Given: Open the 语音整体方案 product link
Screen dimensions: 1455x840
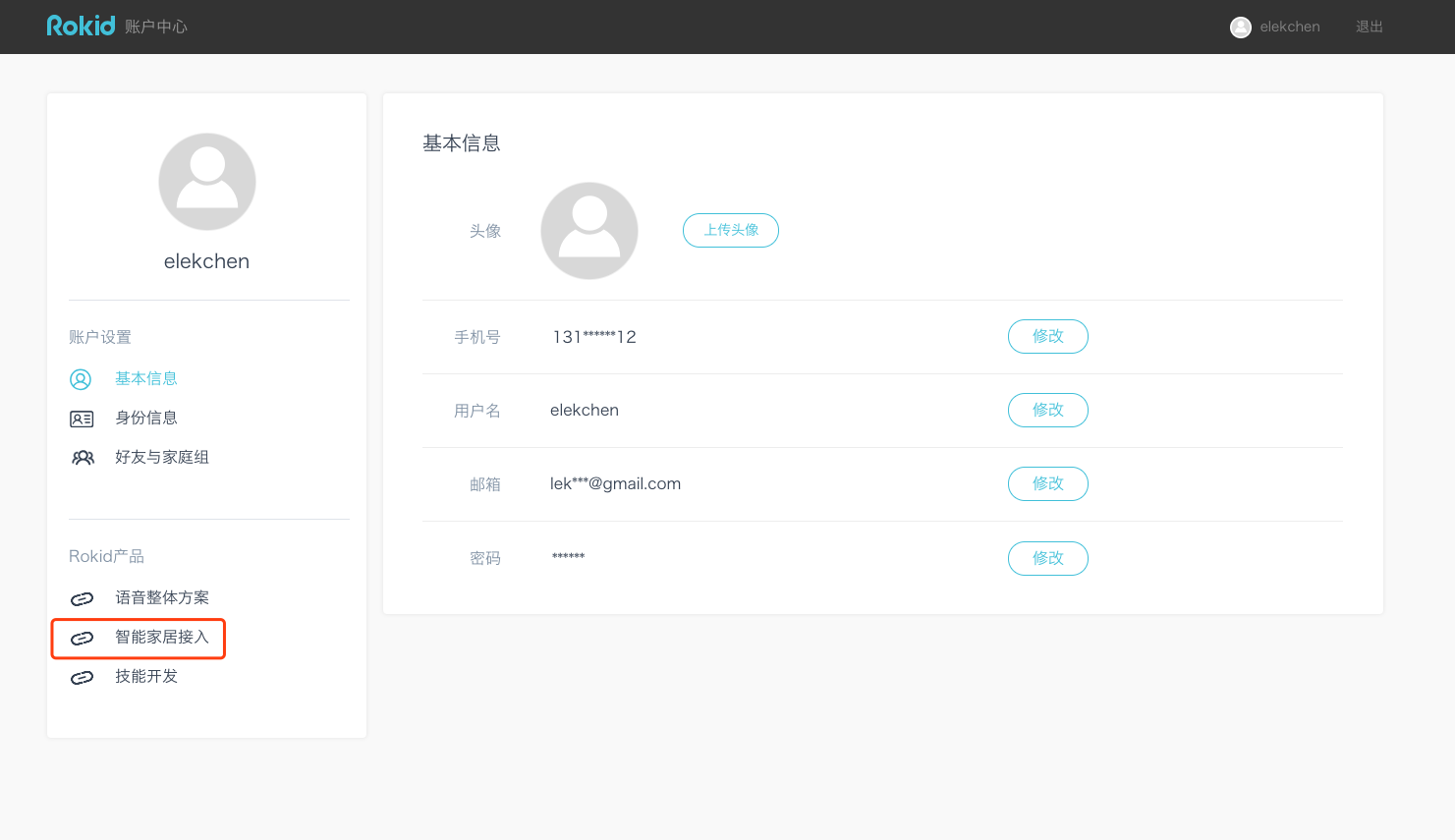Looking at the screenshot, I should pos(162,597).
